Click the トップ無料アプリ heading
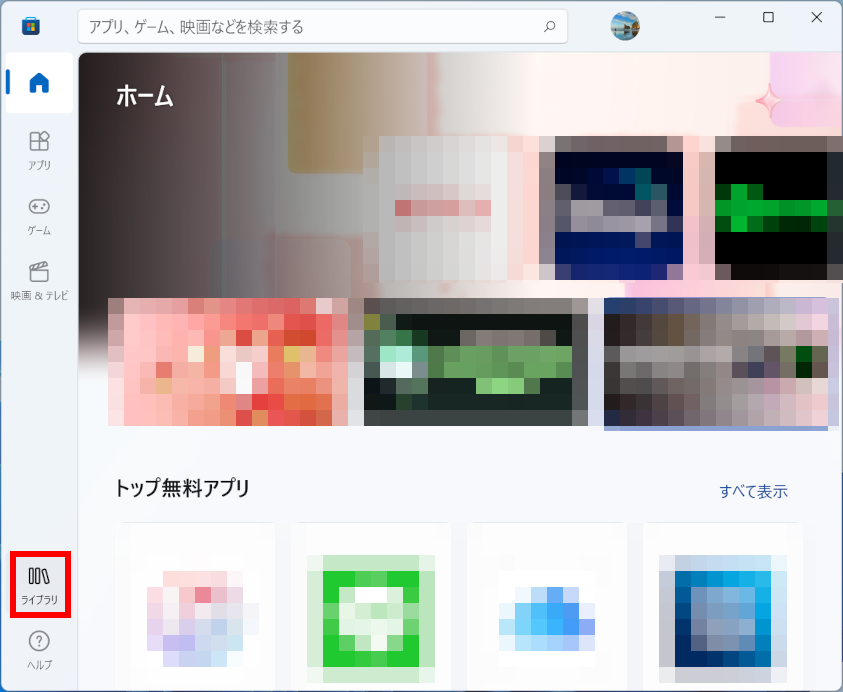Viewport: 843px width, 692px height. click(x=182, y=488)
